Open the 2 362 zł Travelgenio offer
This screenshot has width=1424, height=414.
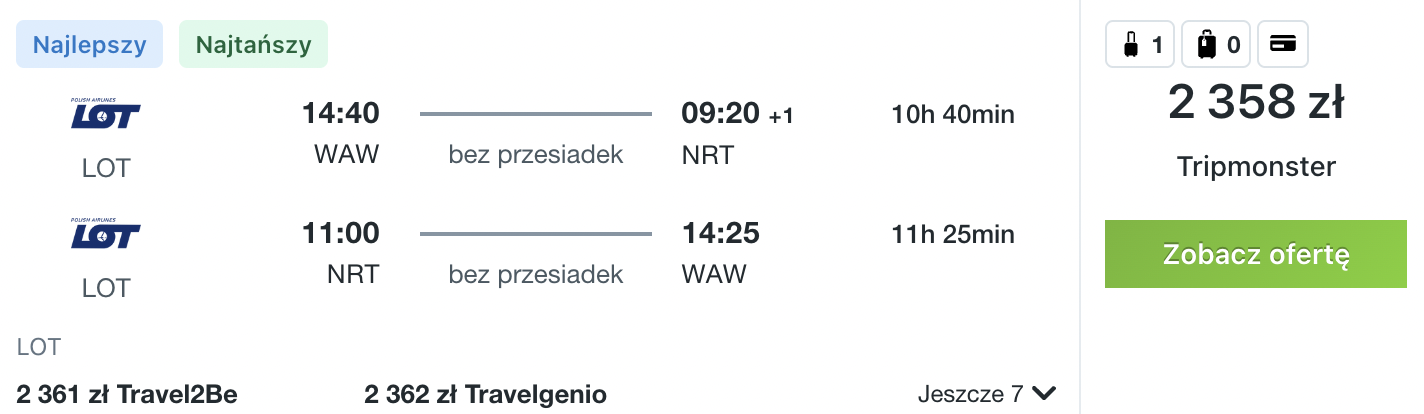coord(485,394)
